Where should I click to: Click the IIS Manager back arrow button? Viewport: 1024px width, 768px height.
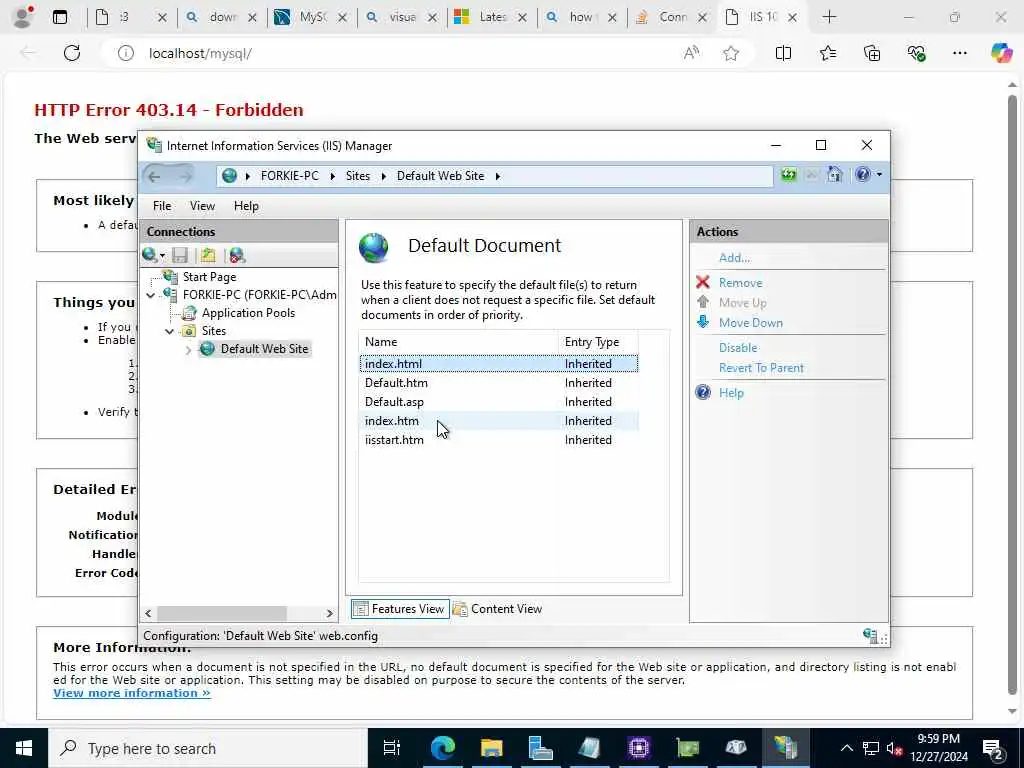click(154, 176)
